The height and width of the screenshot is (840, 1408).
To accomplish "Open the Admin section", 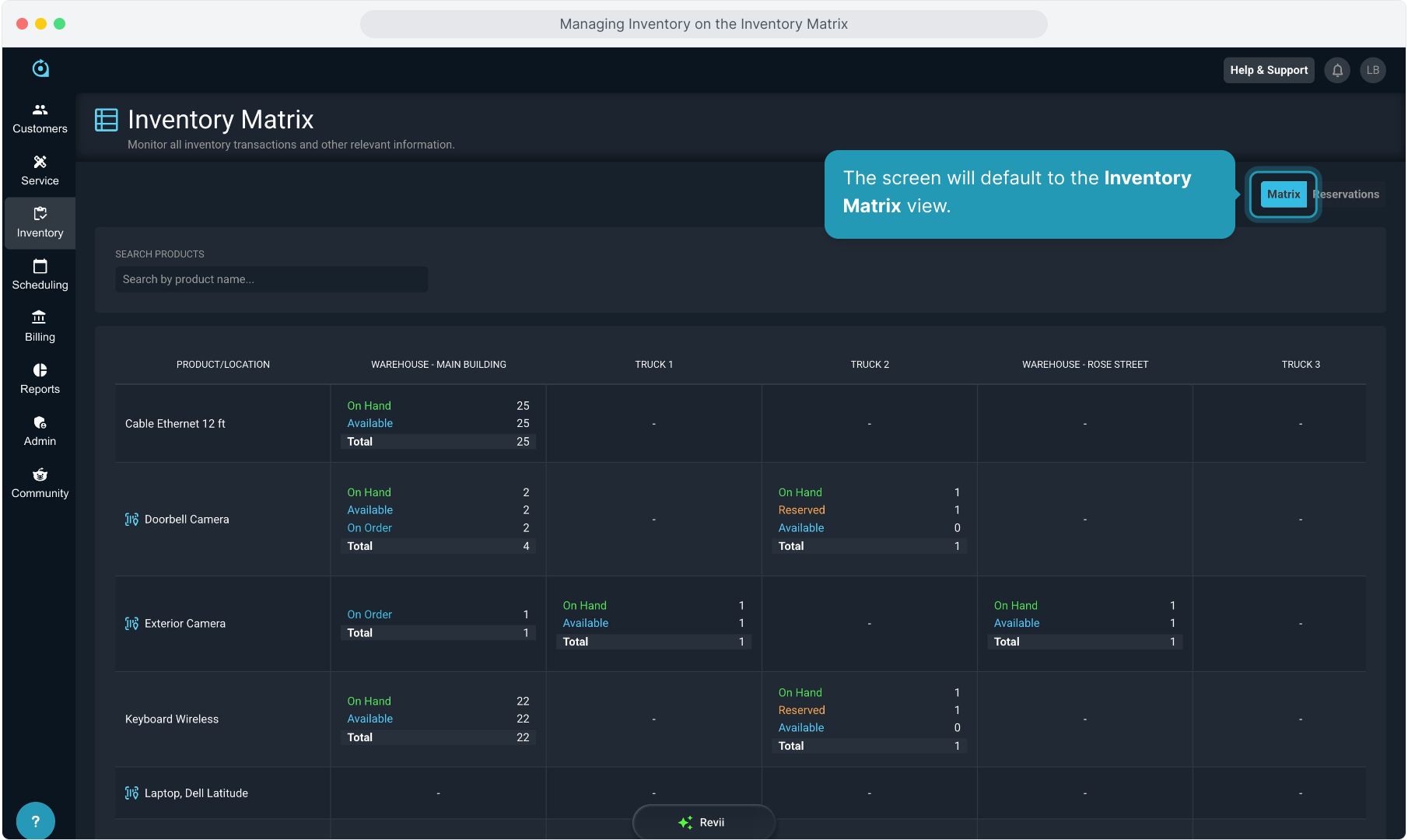I will click(x=40, y=431).
